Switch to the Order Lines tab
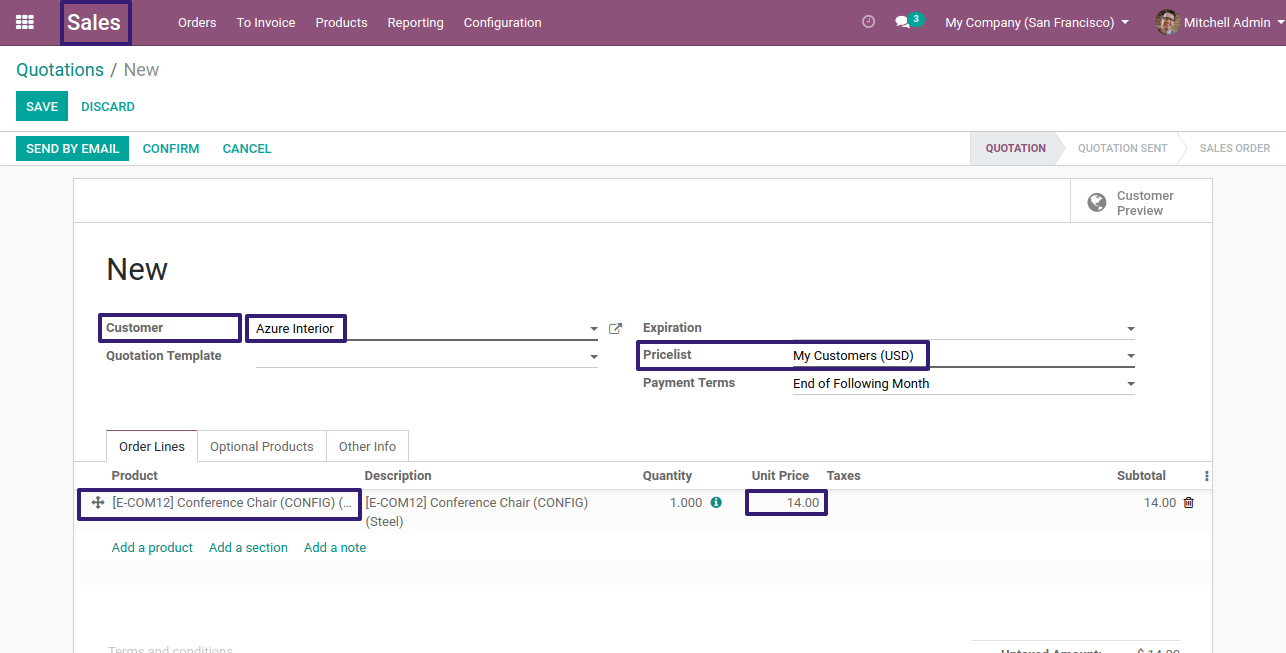The image size is (1286, 653). (152, 446)
